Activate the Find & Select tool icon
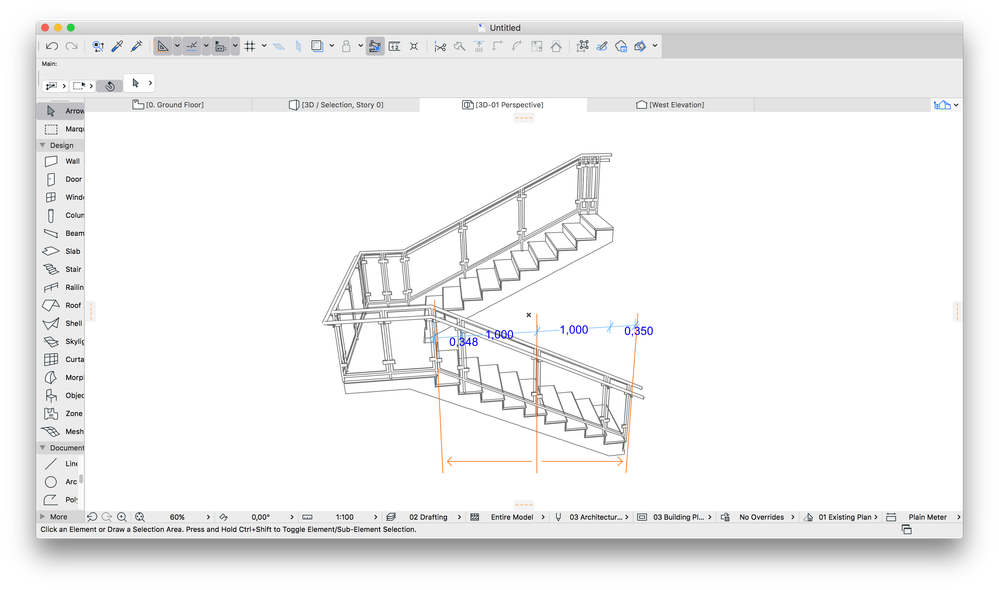This screenshot has width=999, height=590. 97,46
